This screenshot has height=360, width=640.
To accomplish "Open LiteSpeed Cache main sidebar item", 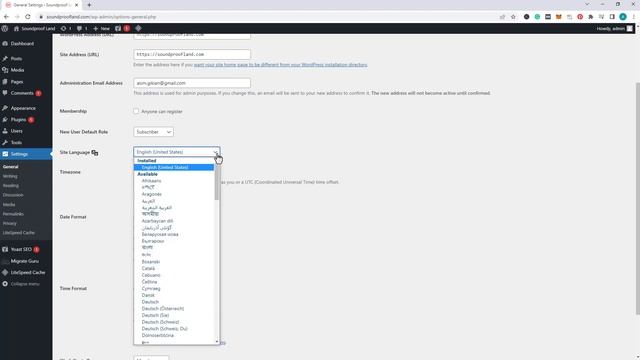I will click(x=28, y=272).
